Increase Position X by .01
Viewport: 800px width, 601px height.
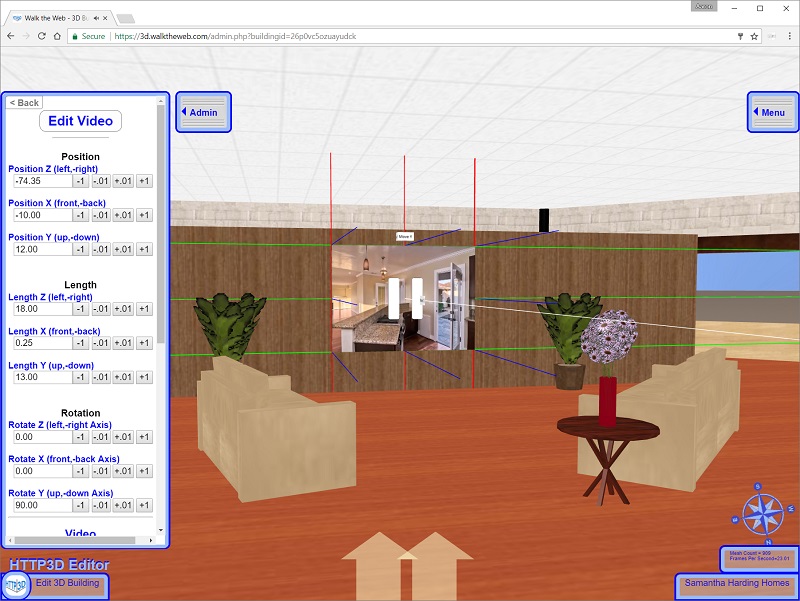tap(123, 215)
